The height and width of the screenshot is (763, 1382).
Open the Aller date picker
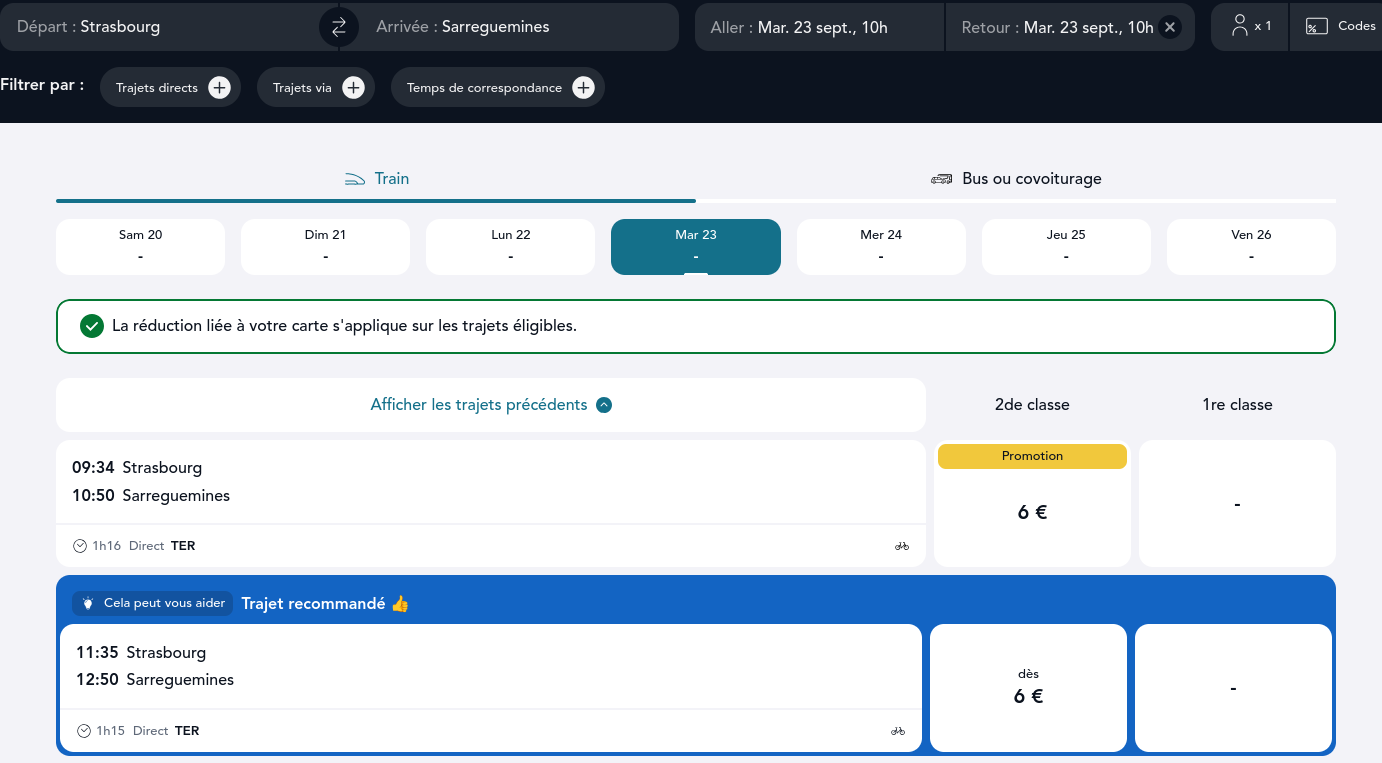(818, 27)
